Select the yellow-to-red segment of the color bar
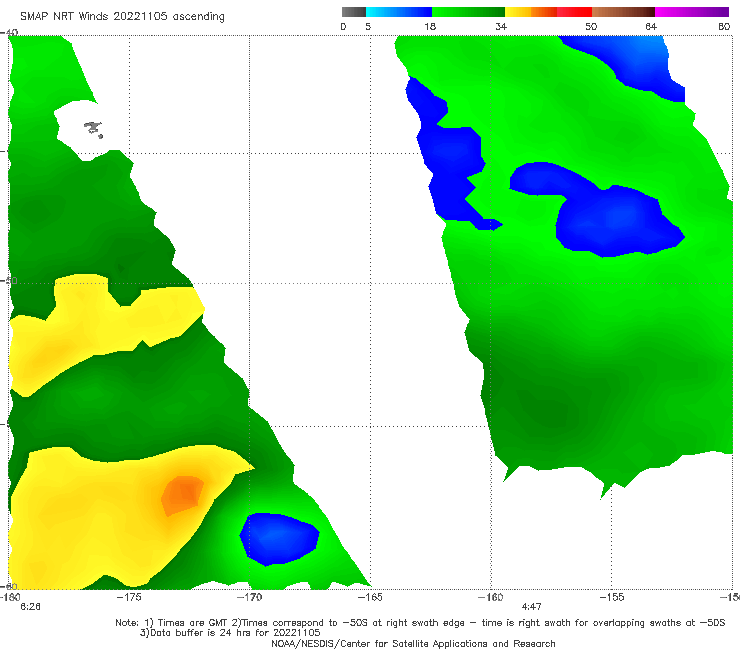This screenshot has width=740, height=650. [x=548, y=12]
